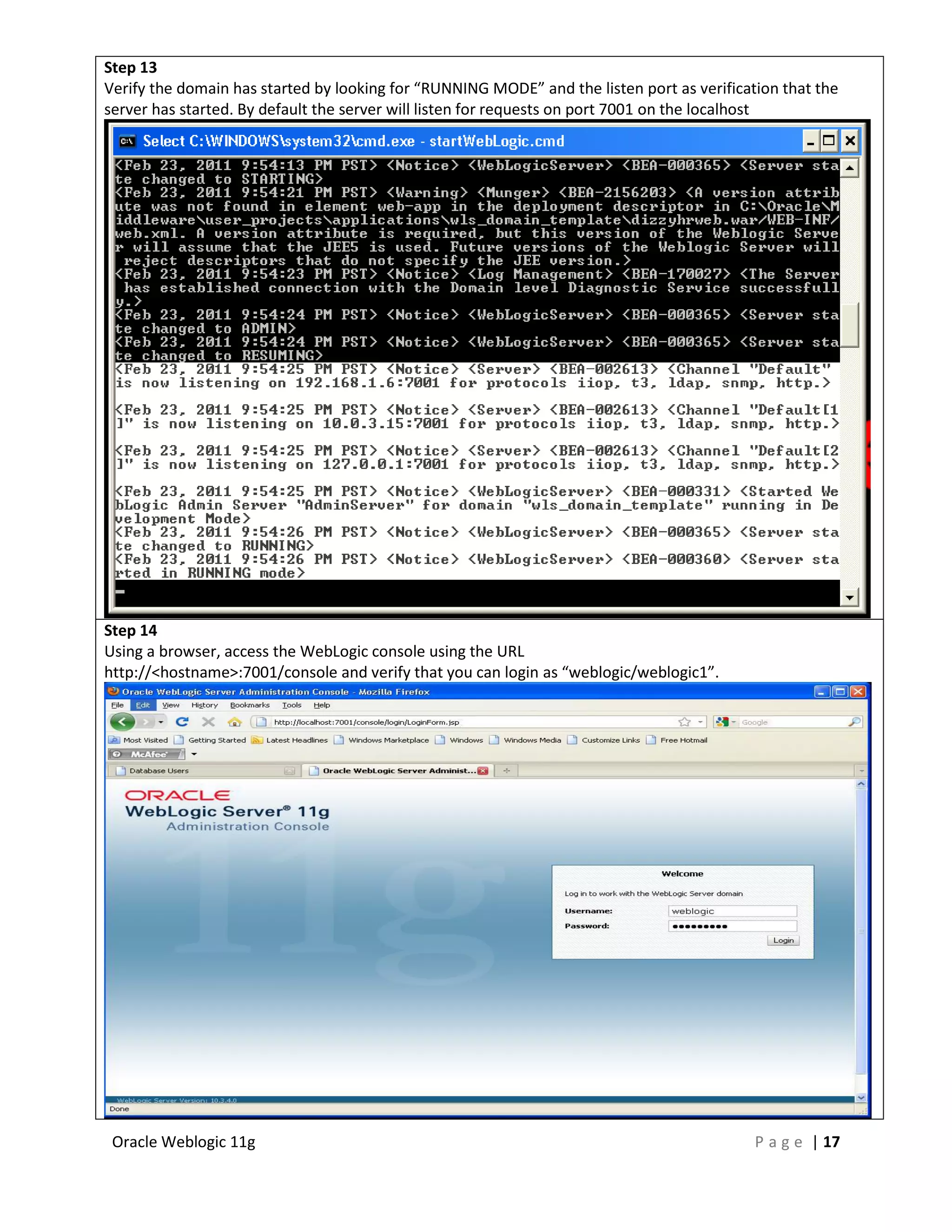Screen dimensions: 952x1232
Task: Reload the page with the Refresh icon
Action: pos(182,722)
